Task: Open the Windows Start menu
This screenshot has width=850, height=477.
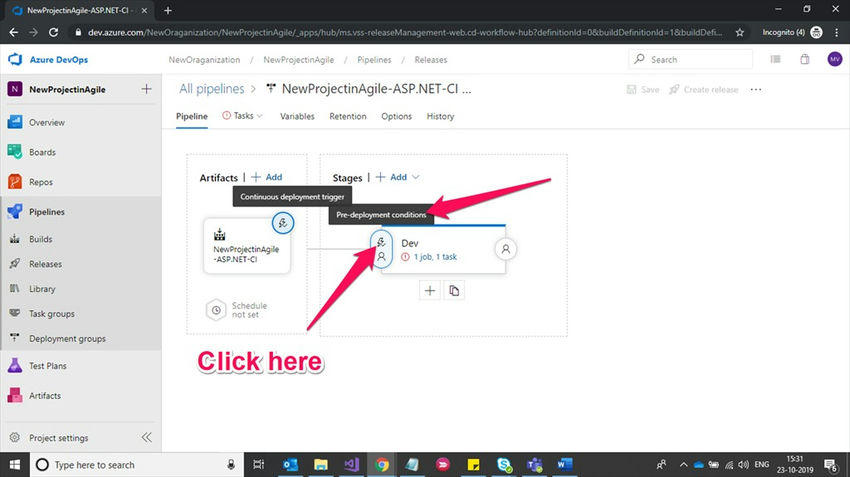Action: pyautogui.click(x=15, y=465)
